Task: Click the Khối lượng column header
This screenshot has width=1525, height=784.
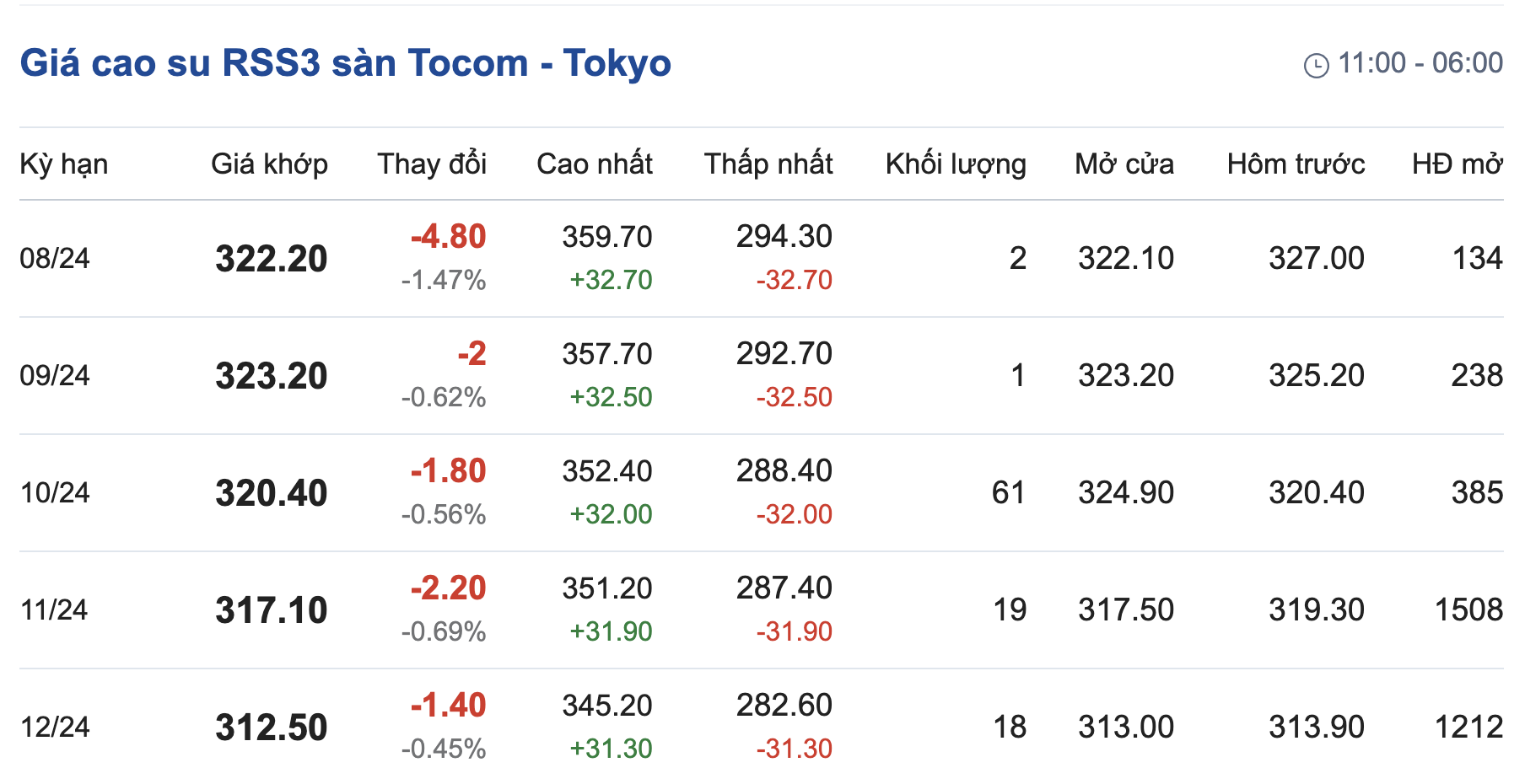Action: (x=956, y=164)
